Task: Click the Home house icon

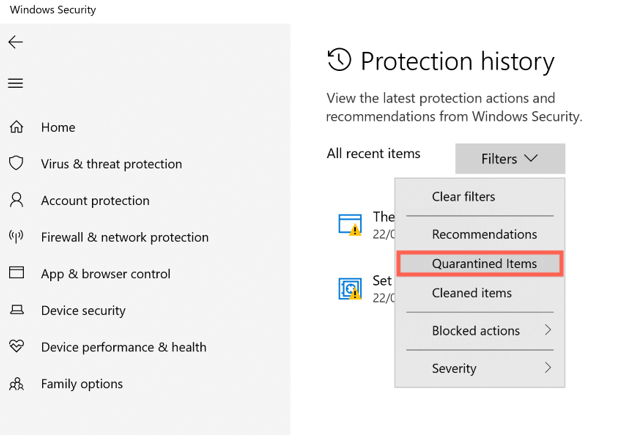Action: click(16, 127)
